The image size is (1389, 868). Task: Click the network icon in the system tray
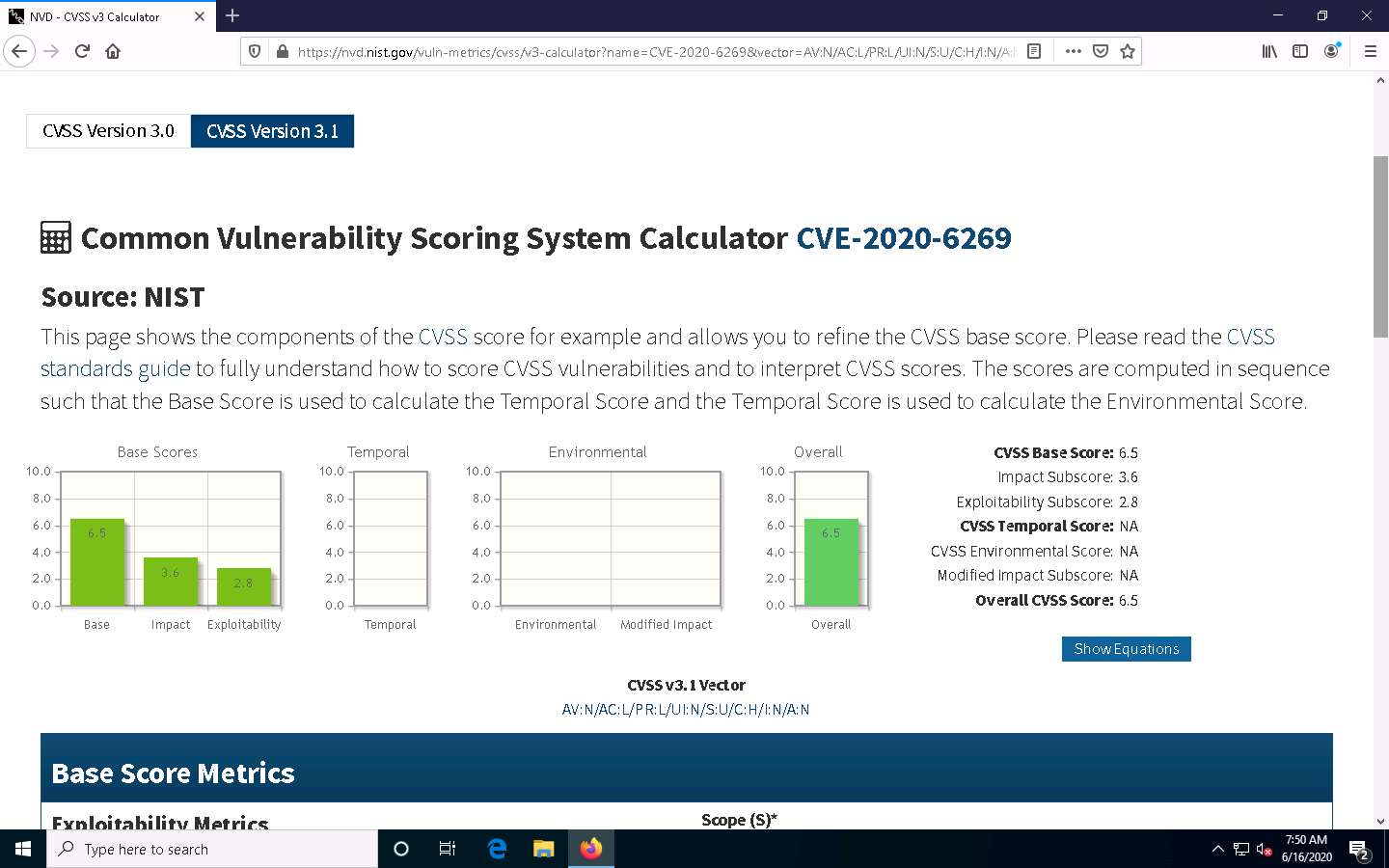point(1241,849)
